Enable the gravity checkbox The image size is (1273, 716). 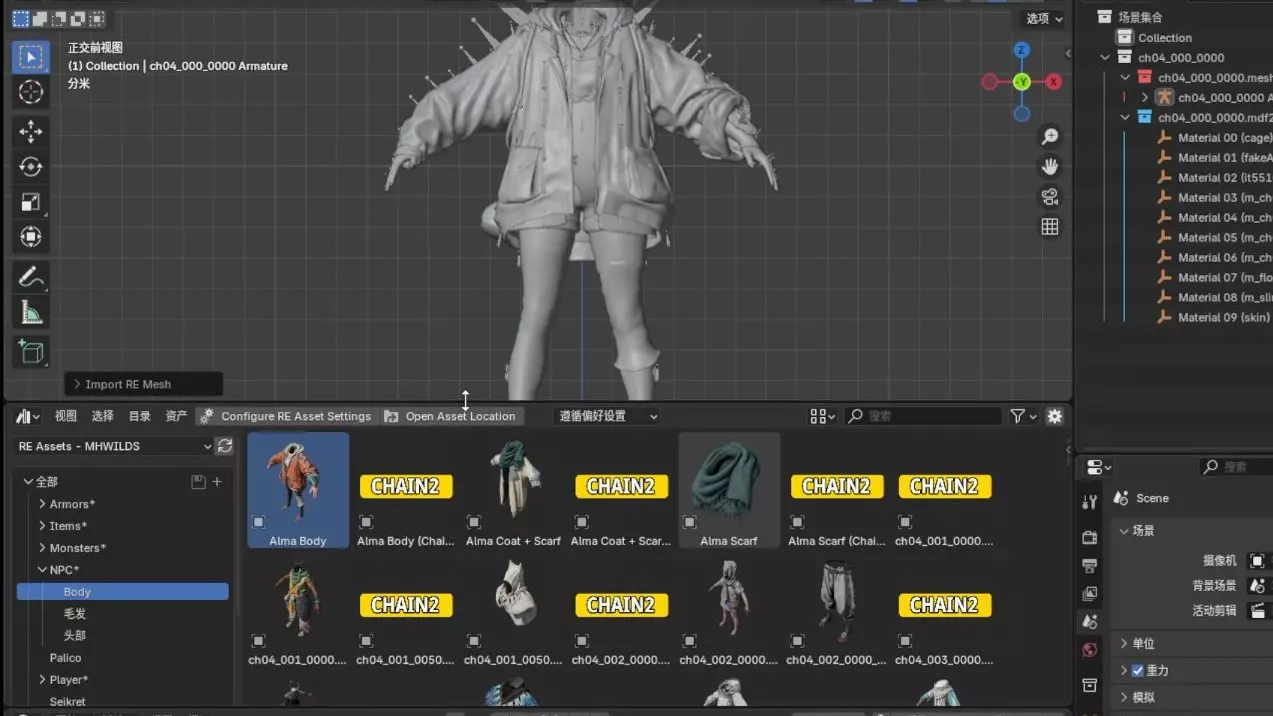click(x=1137, y=670)
